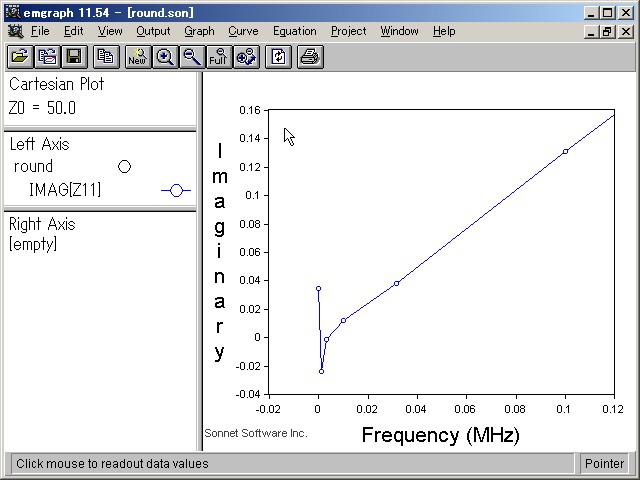Click the lowest data point near -0.02
The height and width of the screenshot is (480, 640).
321,371
